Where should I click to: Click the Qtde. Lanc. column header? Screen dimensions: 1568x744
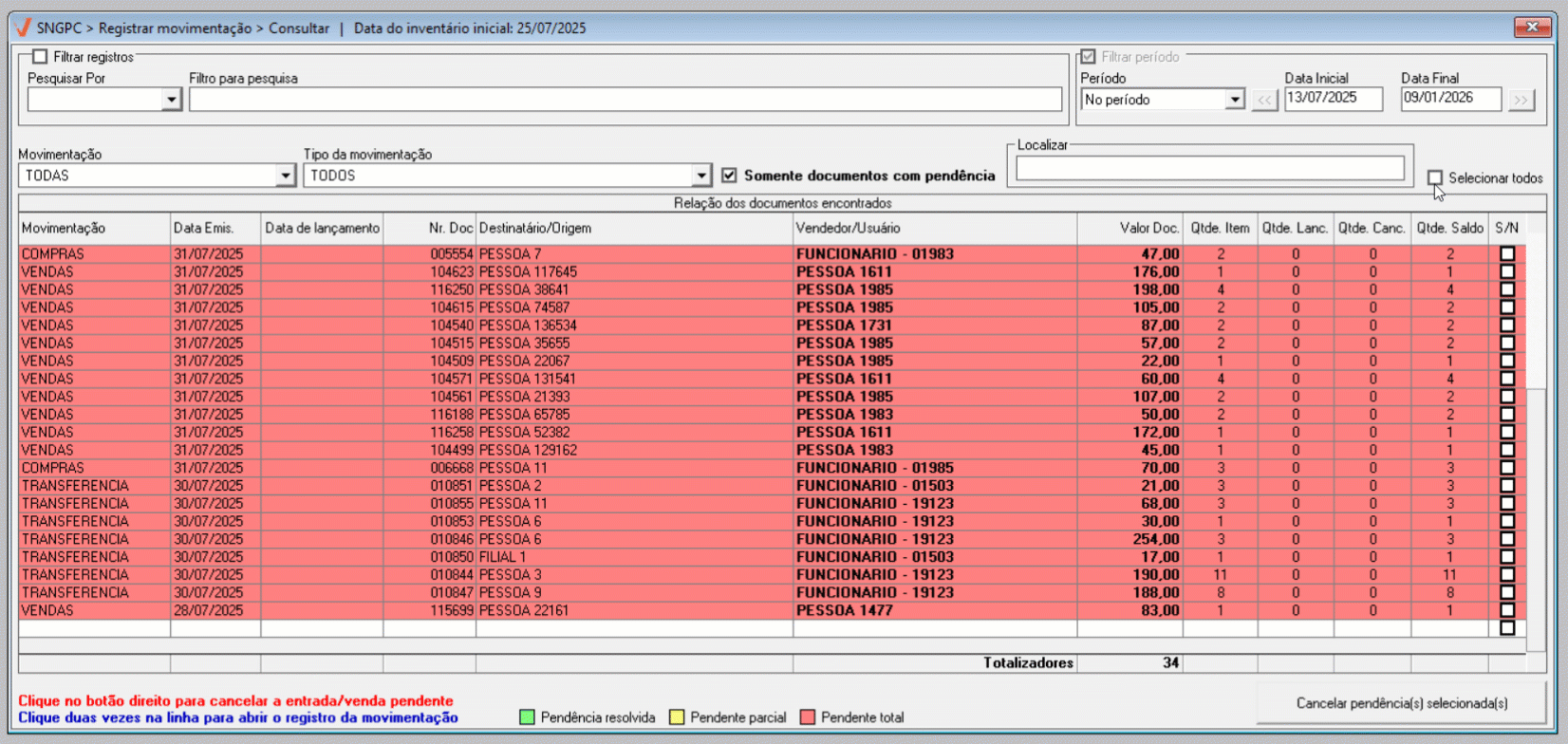pyautogui.click(x=1296, y=228)
